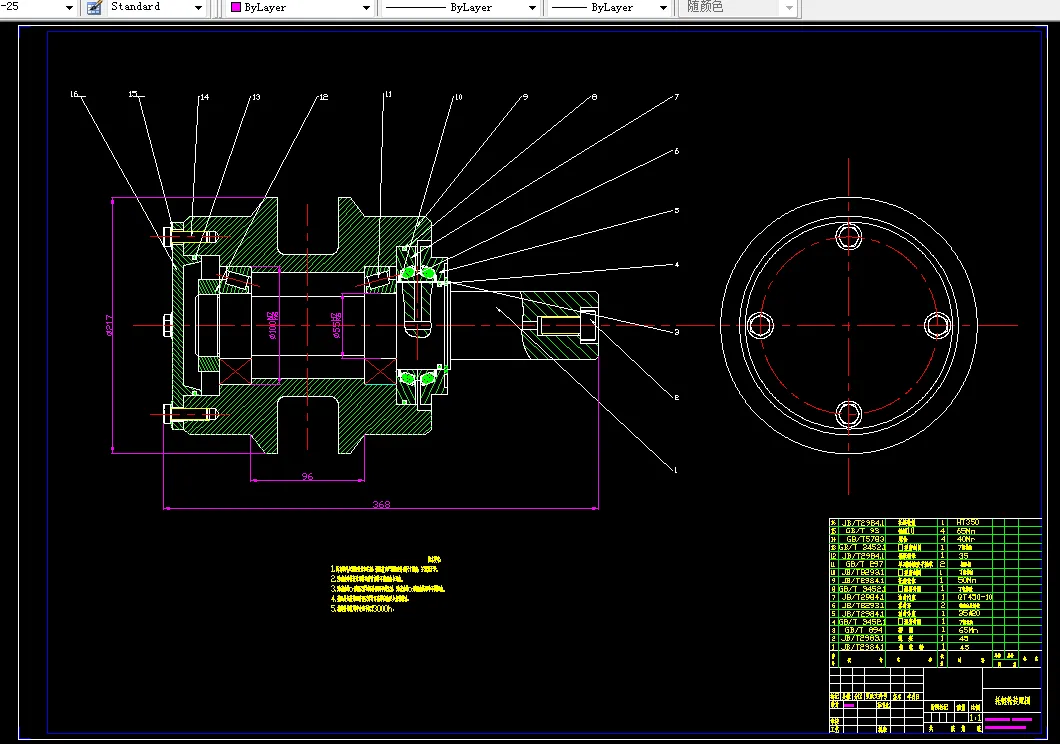
Task: Expand the "-25" dropdown list
Action: click(x=69, y=8)
